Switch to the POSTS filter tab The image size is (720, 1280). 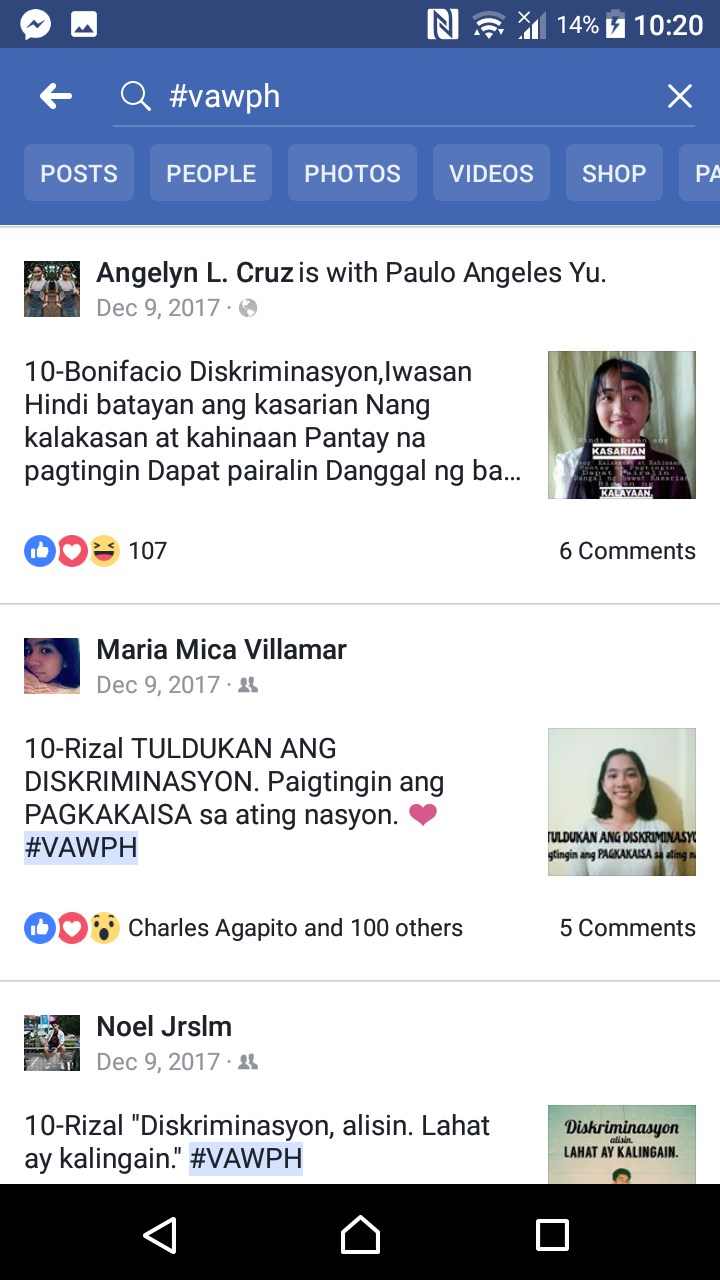coord(79,173)
